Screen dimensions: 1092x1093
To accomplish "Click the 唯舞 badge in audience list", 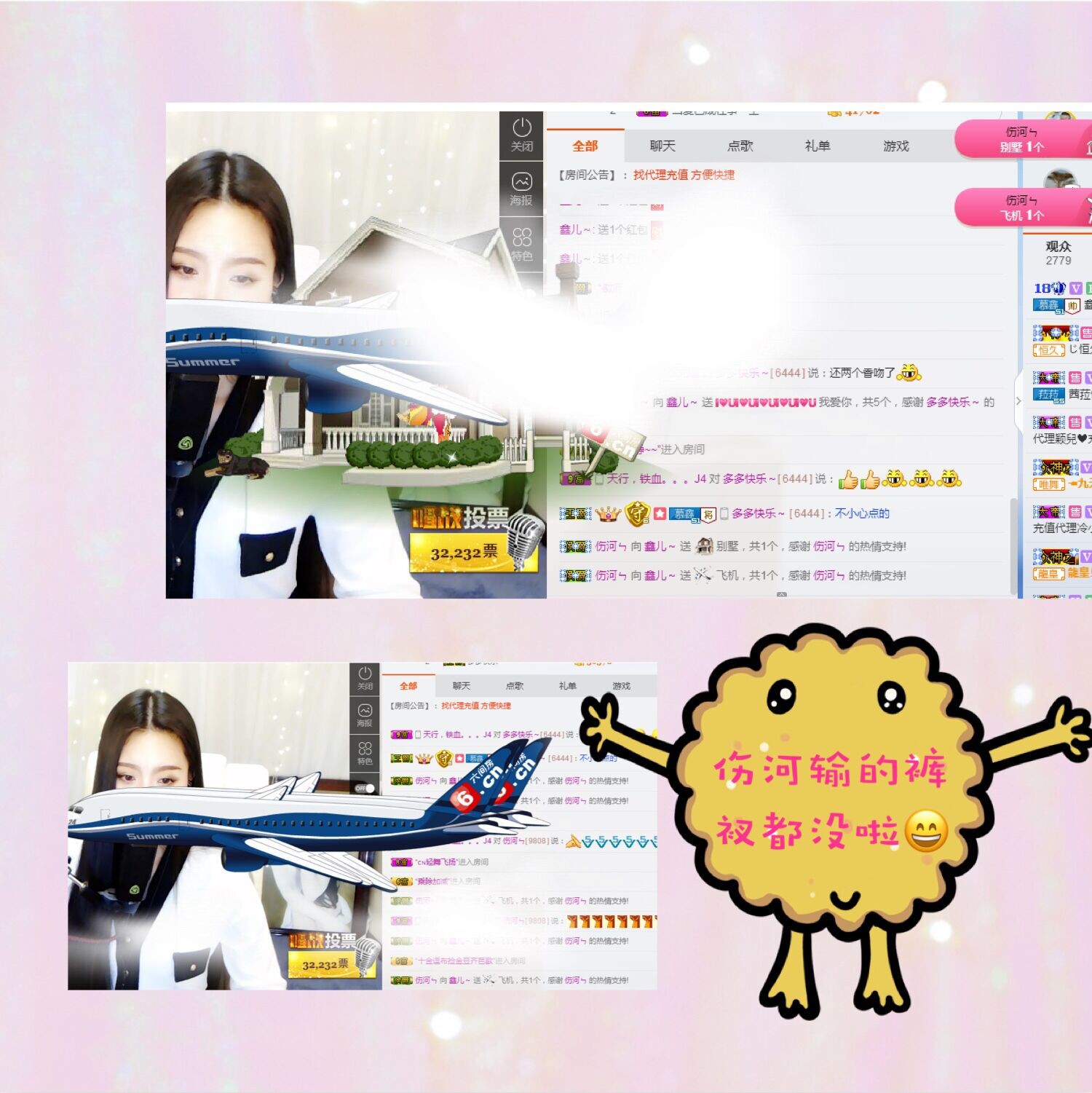I will tap(1049, 484).
